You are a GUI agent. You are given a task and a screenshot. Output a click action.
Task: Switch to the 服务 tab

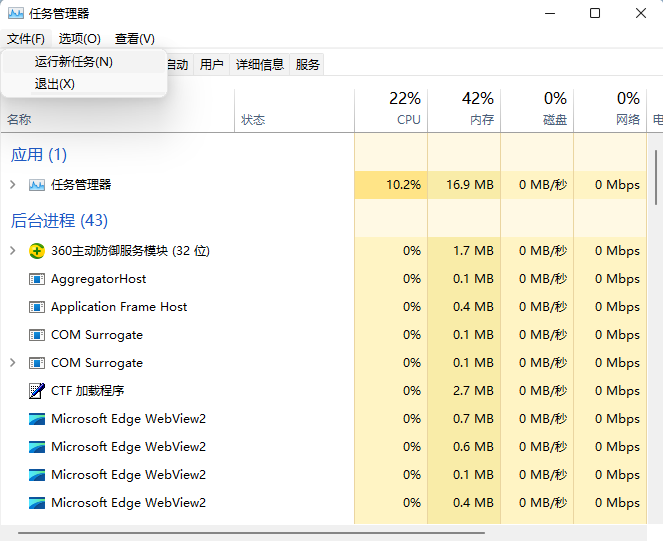pos(307,65)
